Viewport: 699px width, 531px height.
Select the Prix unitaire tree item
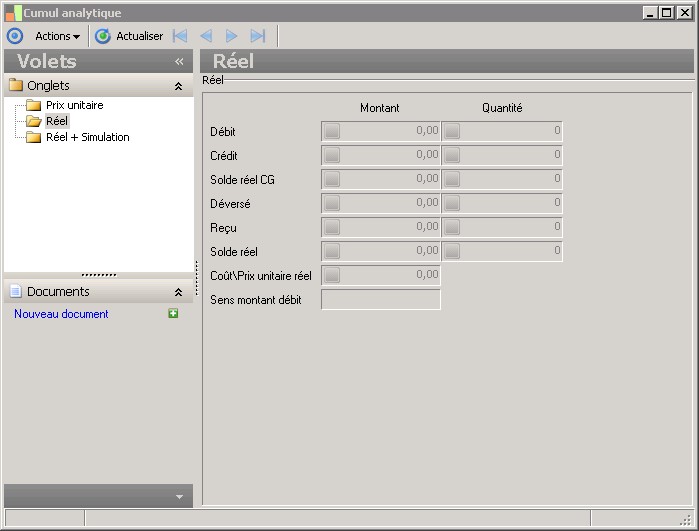[x=74, y=105]
